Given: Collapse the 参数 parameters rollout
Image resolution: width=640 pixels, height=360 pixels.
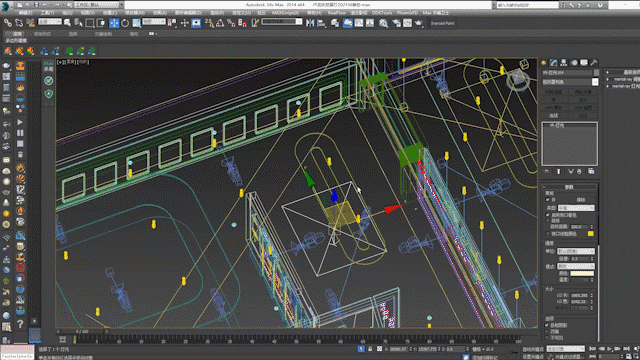Looking at the screenshot, I should (x=569, y=187).
